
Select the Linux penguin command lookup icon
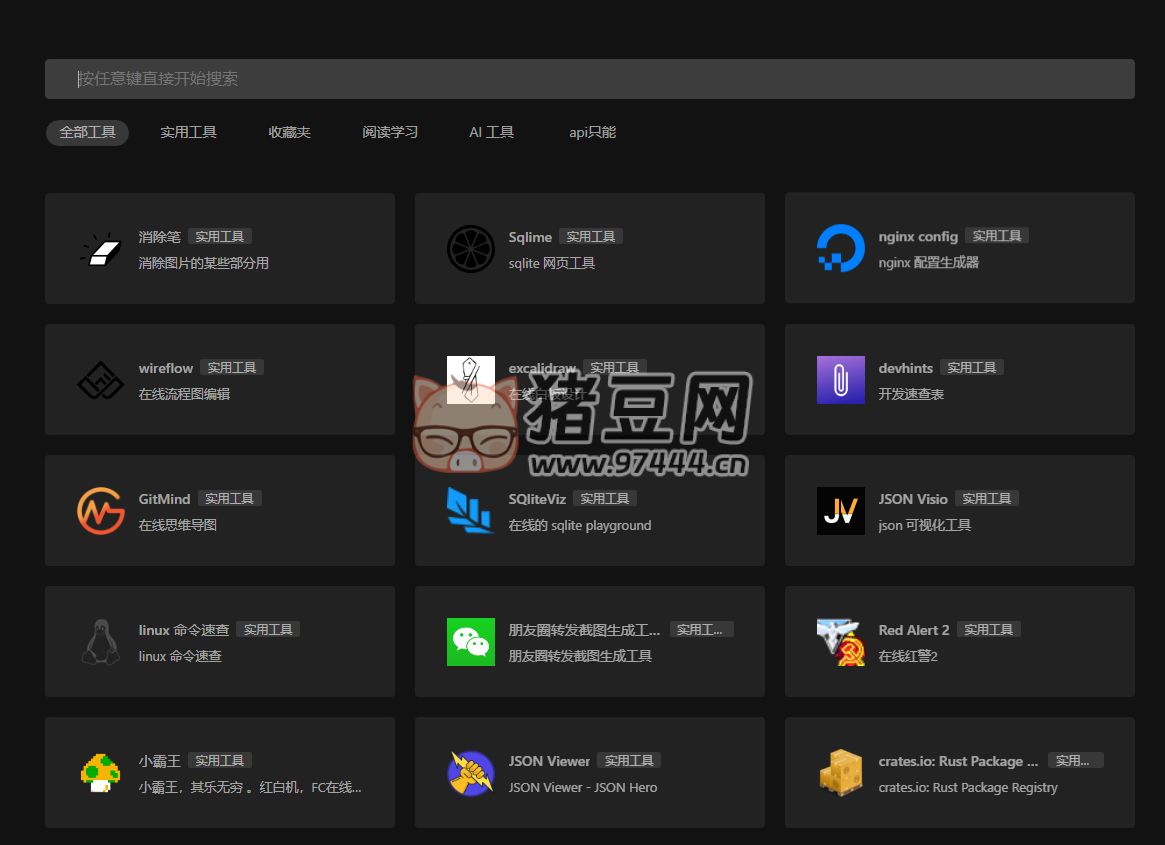[x=100, y=641]
